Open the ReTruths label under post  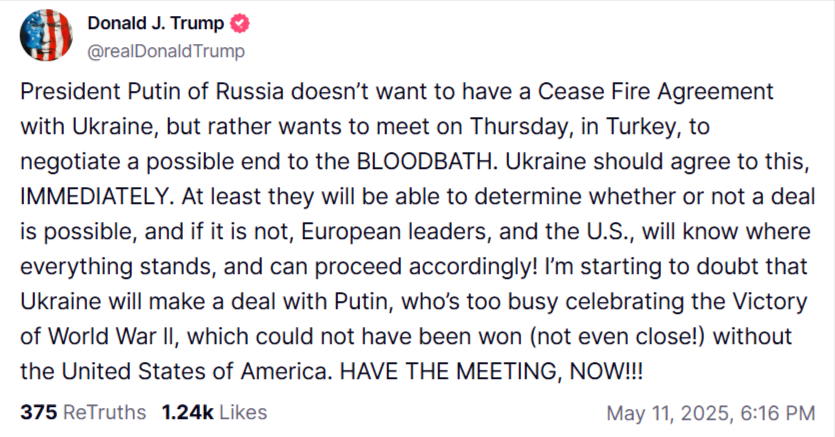point(104,413)
